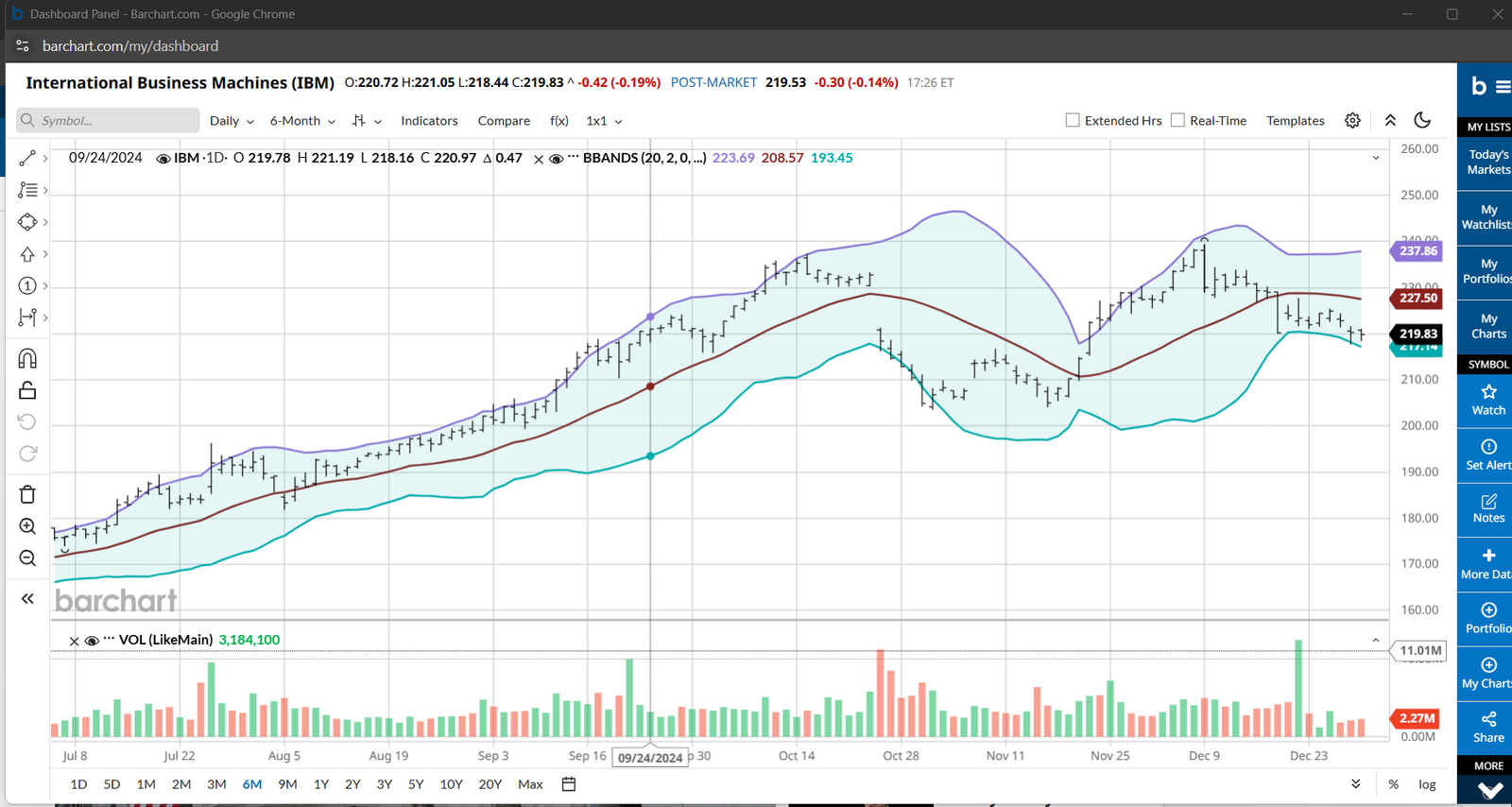Viewport: 1512px width, 807px height.
Task: Zoom in using the magnifier plus icon
Action: coord(27,526)
